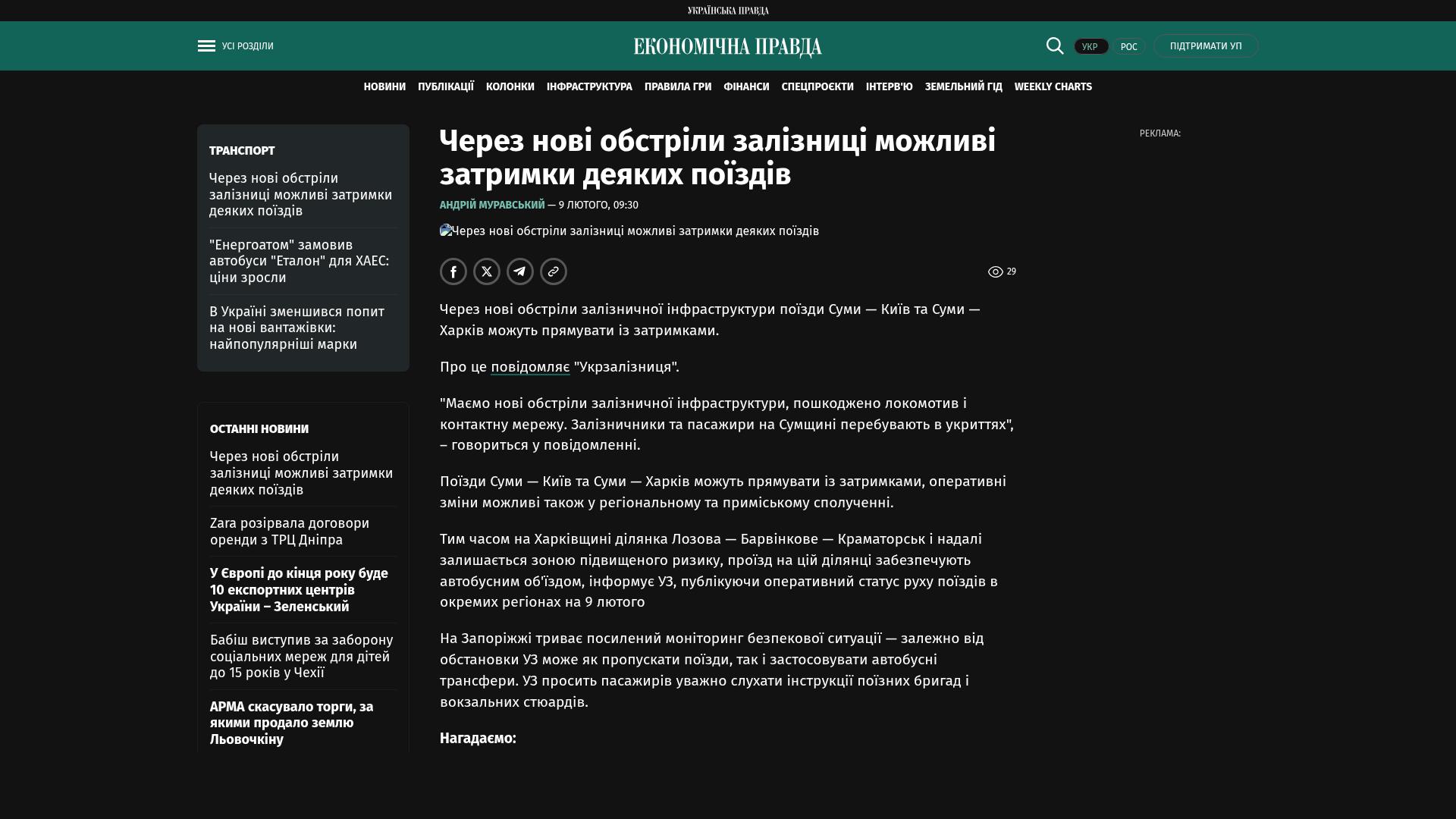Open author Андрій Муравський's page
The height and width of the screenshot is (819, 1456).
492,206
